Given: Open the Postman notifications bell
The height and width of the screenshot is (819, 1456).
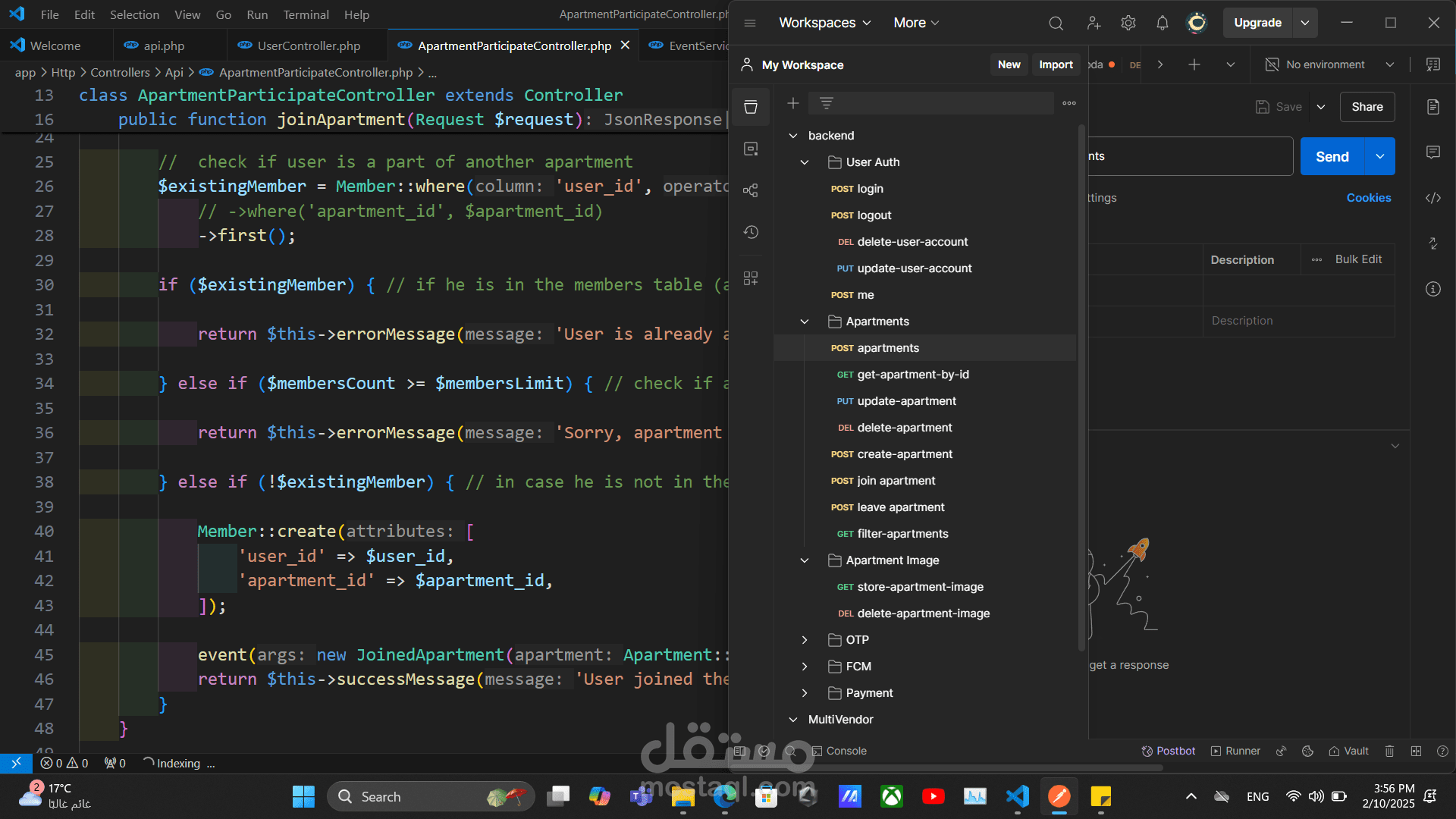Looking at the screenshot, I should (1163, 23).
